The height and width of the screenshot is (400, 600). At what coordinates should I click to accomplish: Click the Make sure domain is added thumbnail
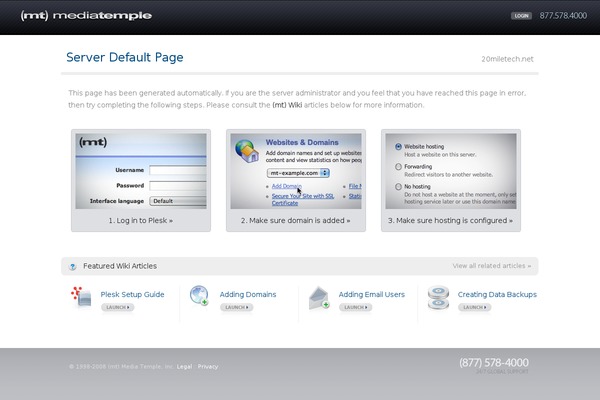pos(296,171)
